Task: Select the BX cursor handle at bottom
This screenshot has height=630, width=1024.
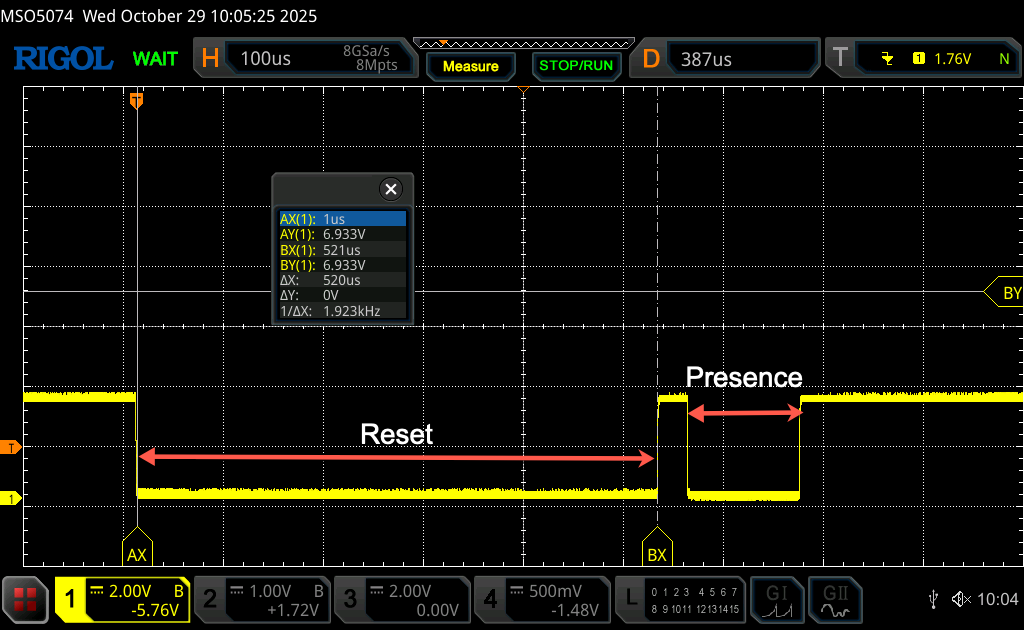Action: [657, 552]
